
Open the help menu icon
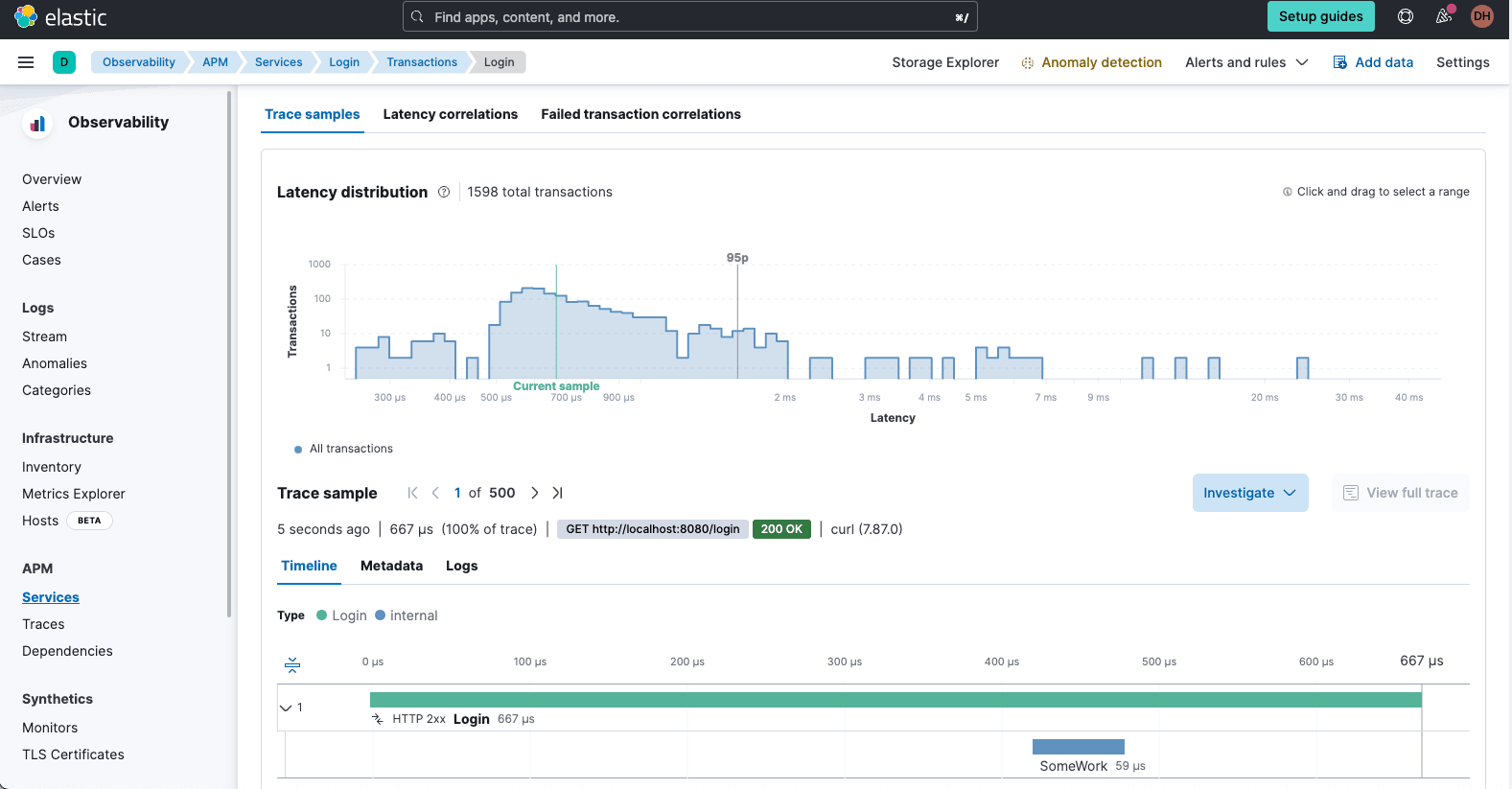point(1406,16)
